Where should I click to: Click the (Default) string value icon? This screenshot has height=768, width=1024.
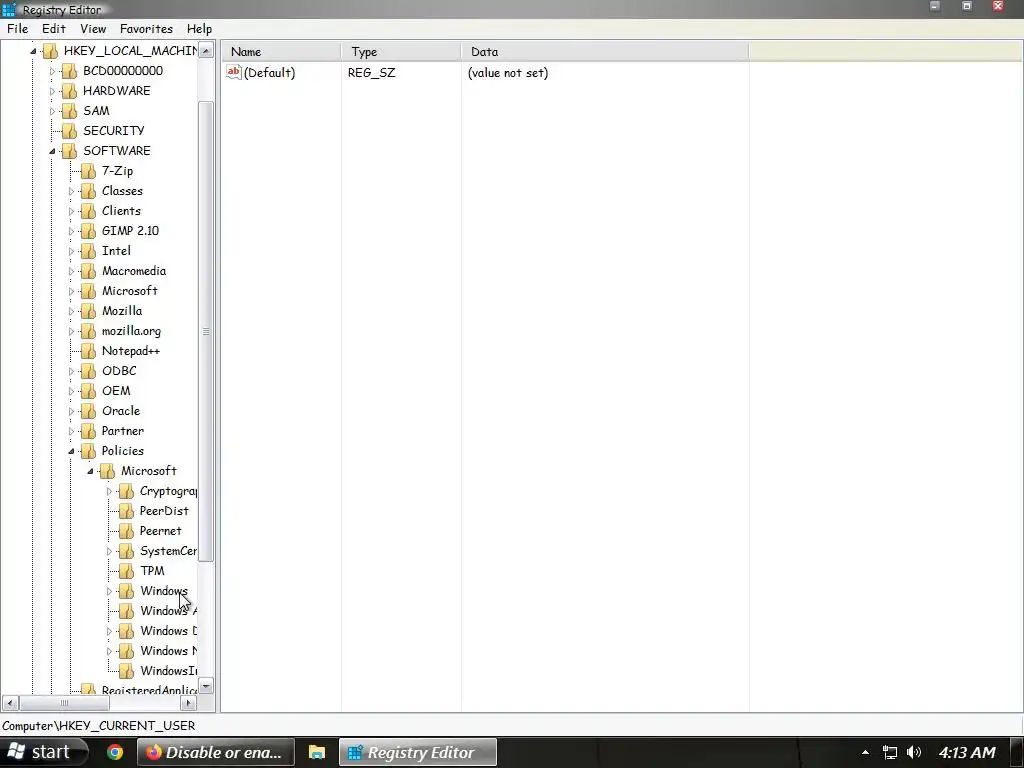tap(234, 72)
